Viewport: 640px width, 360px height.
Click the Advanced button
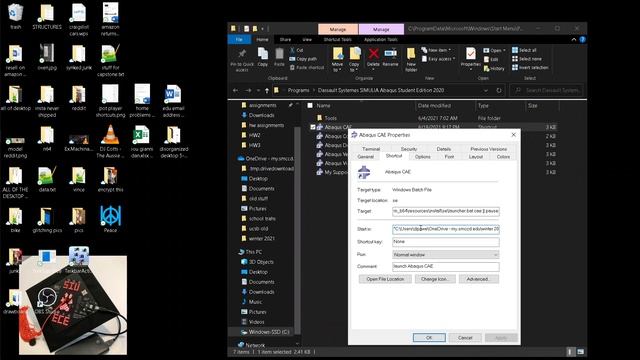tap(478, 279)
